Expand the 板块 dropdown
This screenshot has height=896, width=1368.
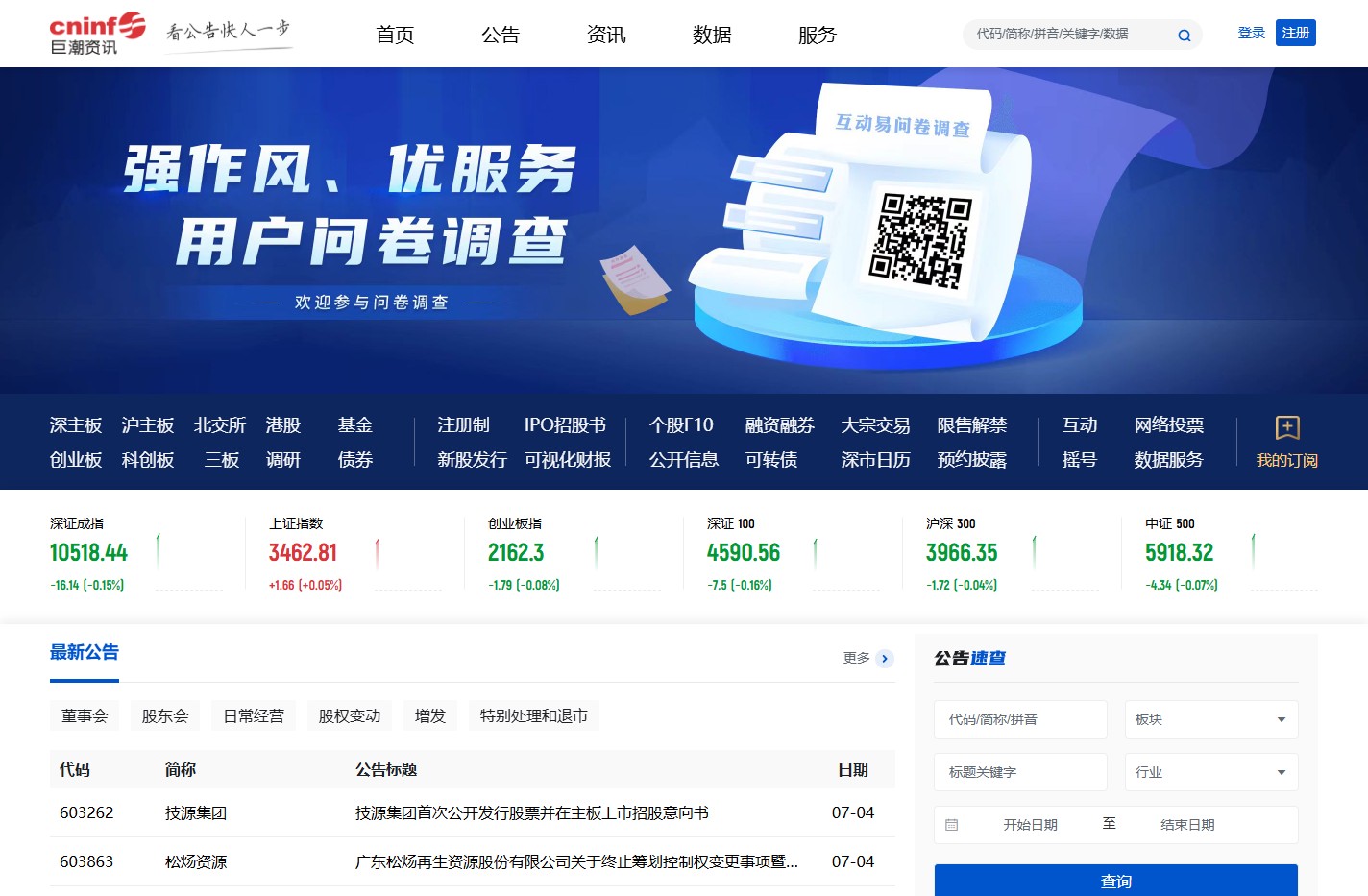(1211, 719)
